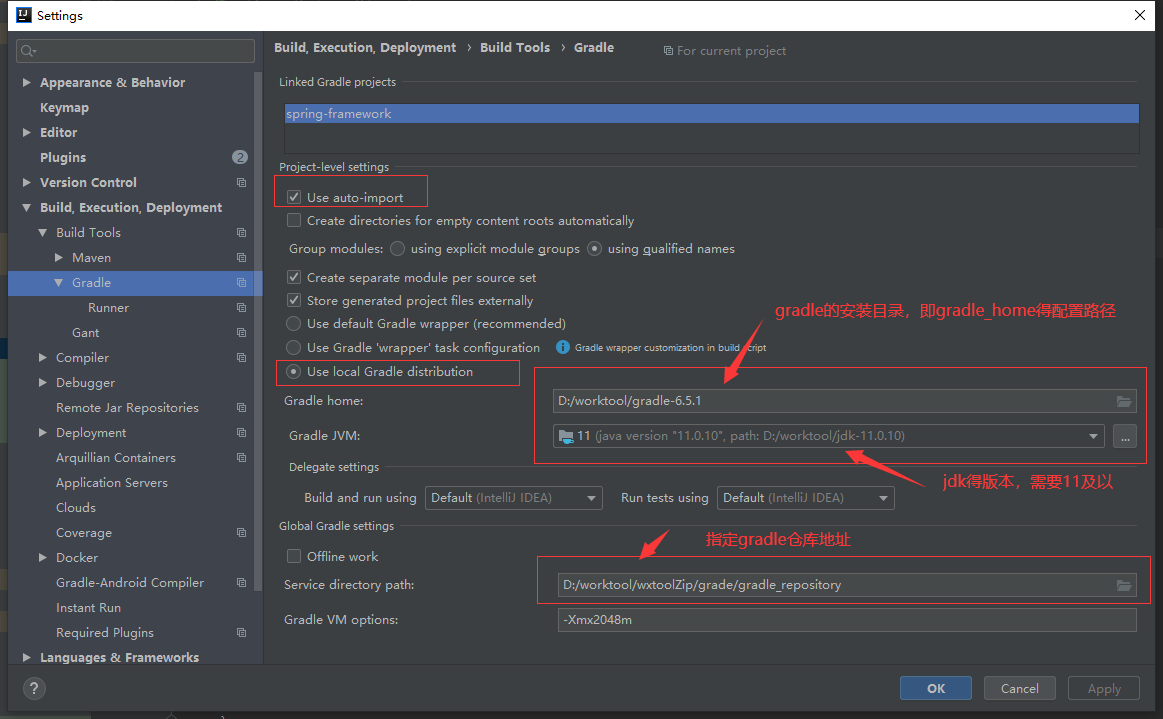This screenshot has height=719, width=1163.
Task: Click the Cancel button
Action: pos(1020,689)
